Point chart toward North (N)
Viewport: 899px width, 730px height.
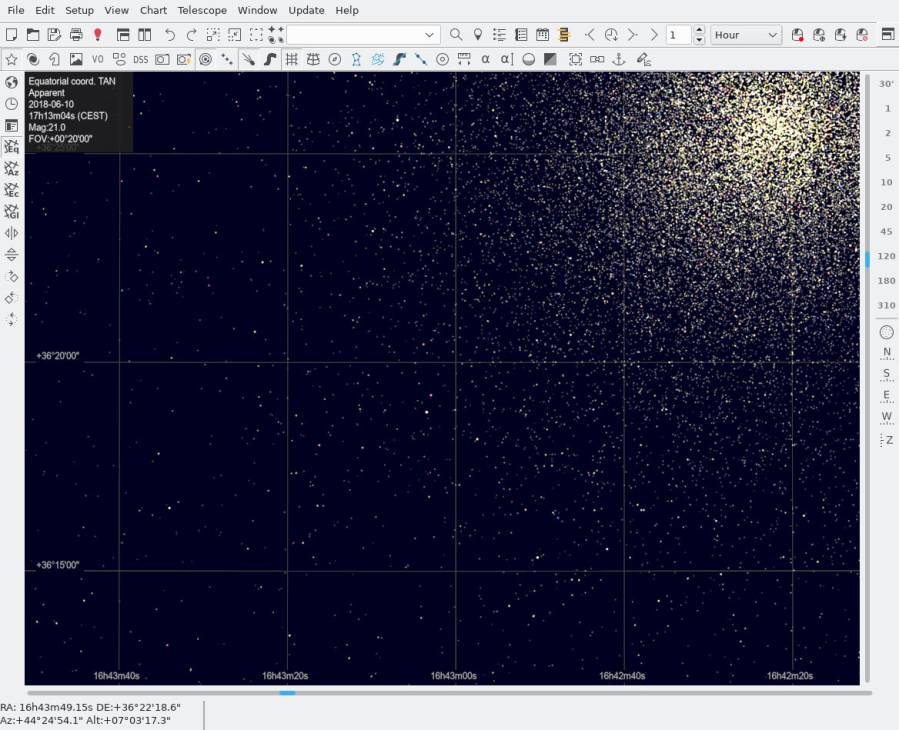click(887, 353)
